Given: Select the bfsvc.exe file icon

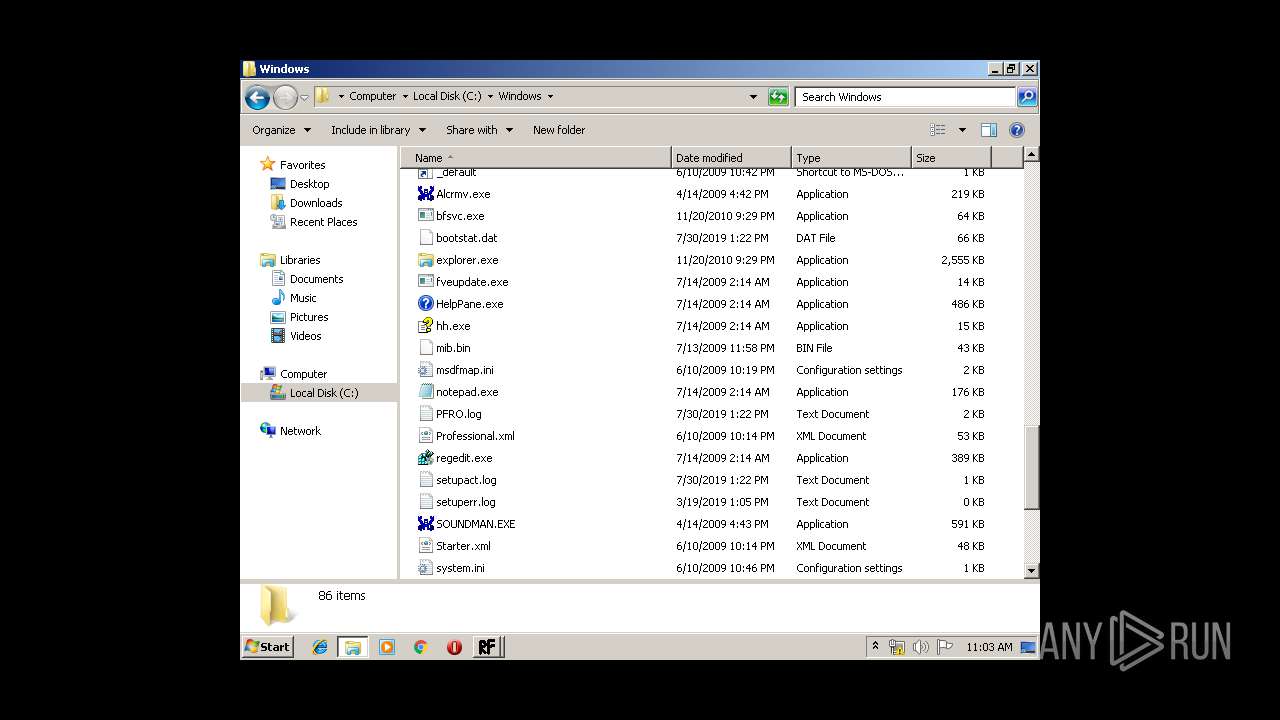Looking at the screenshot, I should (x=426, y=216).
